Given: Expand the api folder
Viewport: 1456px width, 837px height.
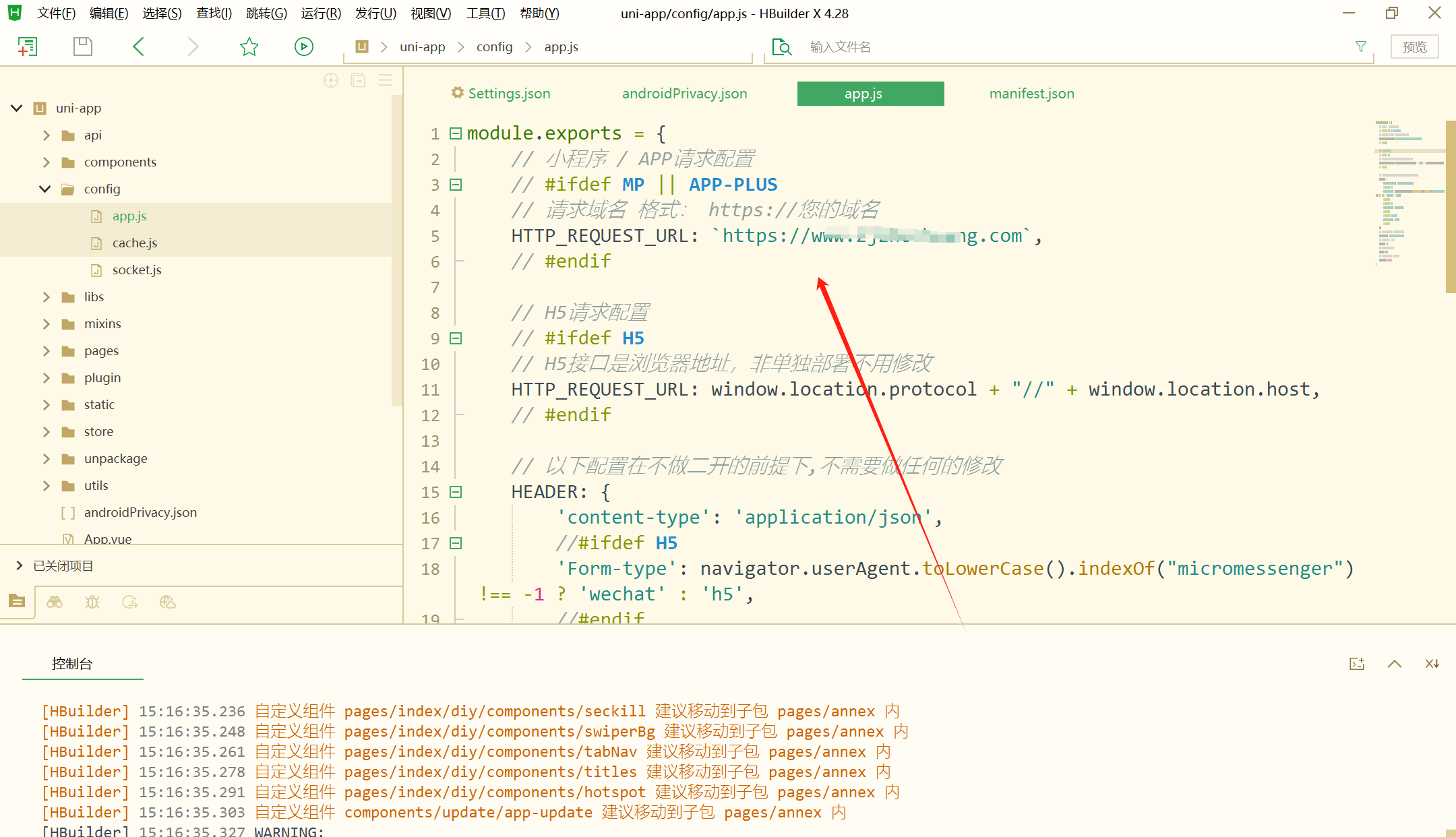Looking at the screenshot, I should pos(46,135).
